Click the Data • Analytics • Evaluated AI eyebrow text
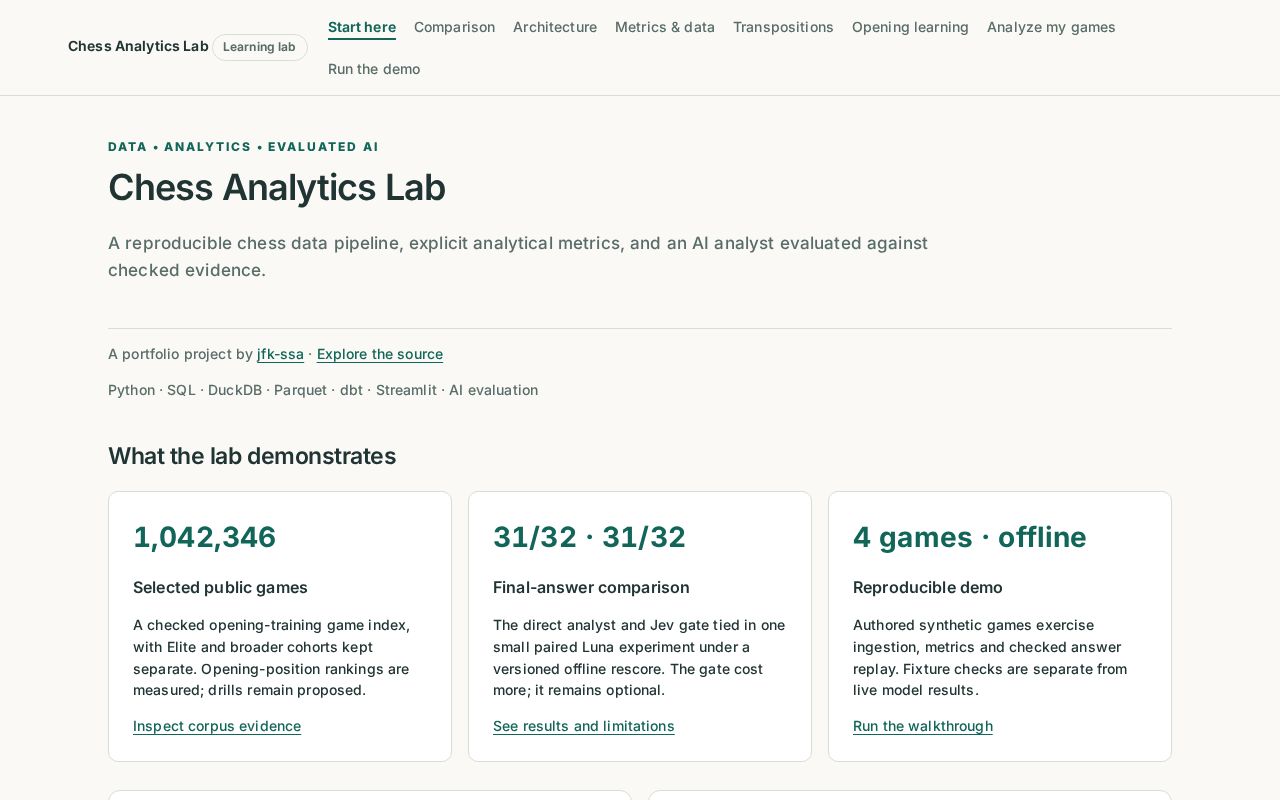This screenshot has width=1280, height=800. [243, 147]
